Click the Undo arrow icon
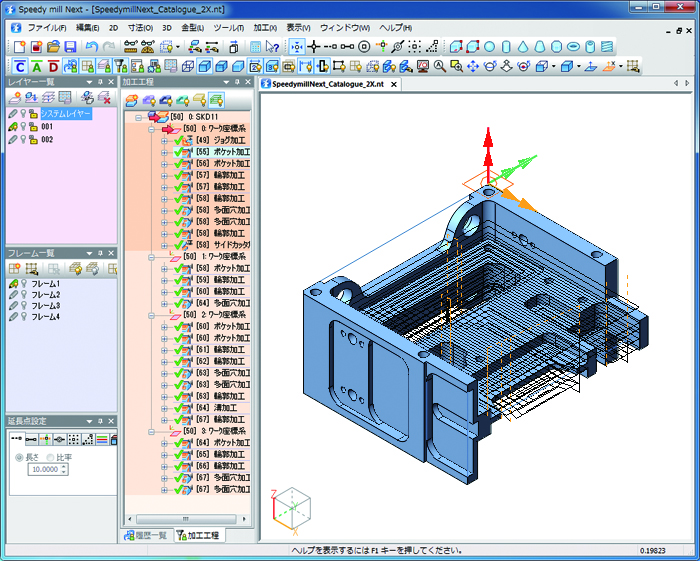700x561 pixels. point(92,47)
